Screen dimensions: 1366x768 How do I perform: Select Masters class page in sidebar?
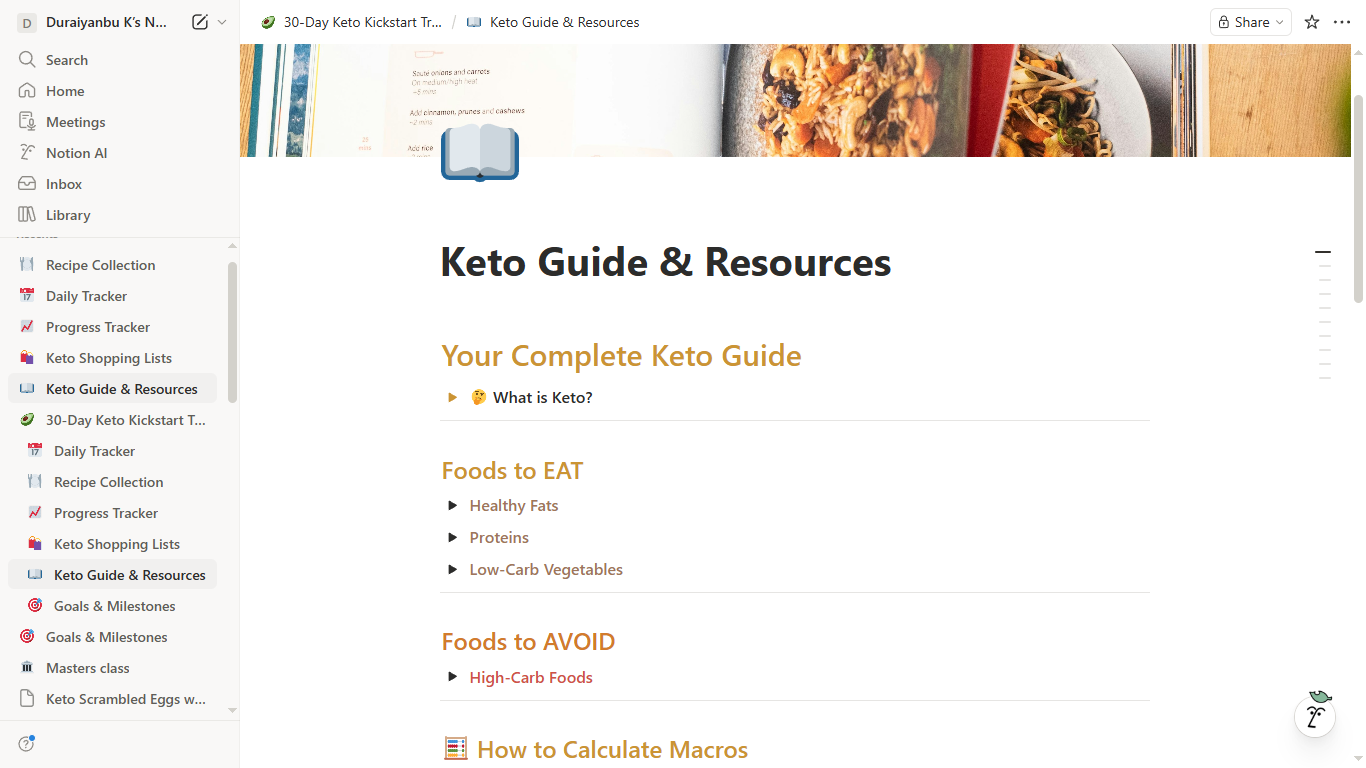pyautogui.click(x=88, y=668)
